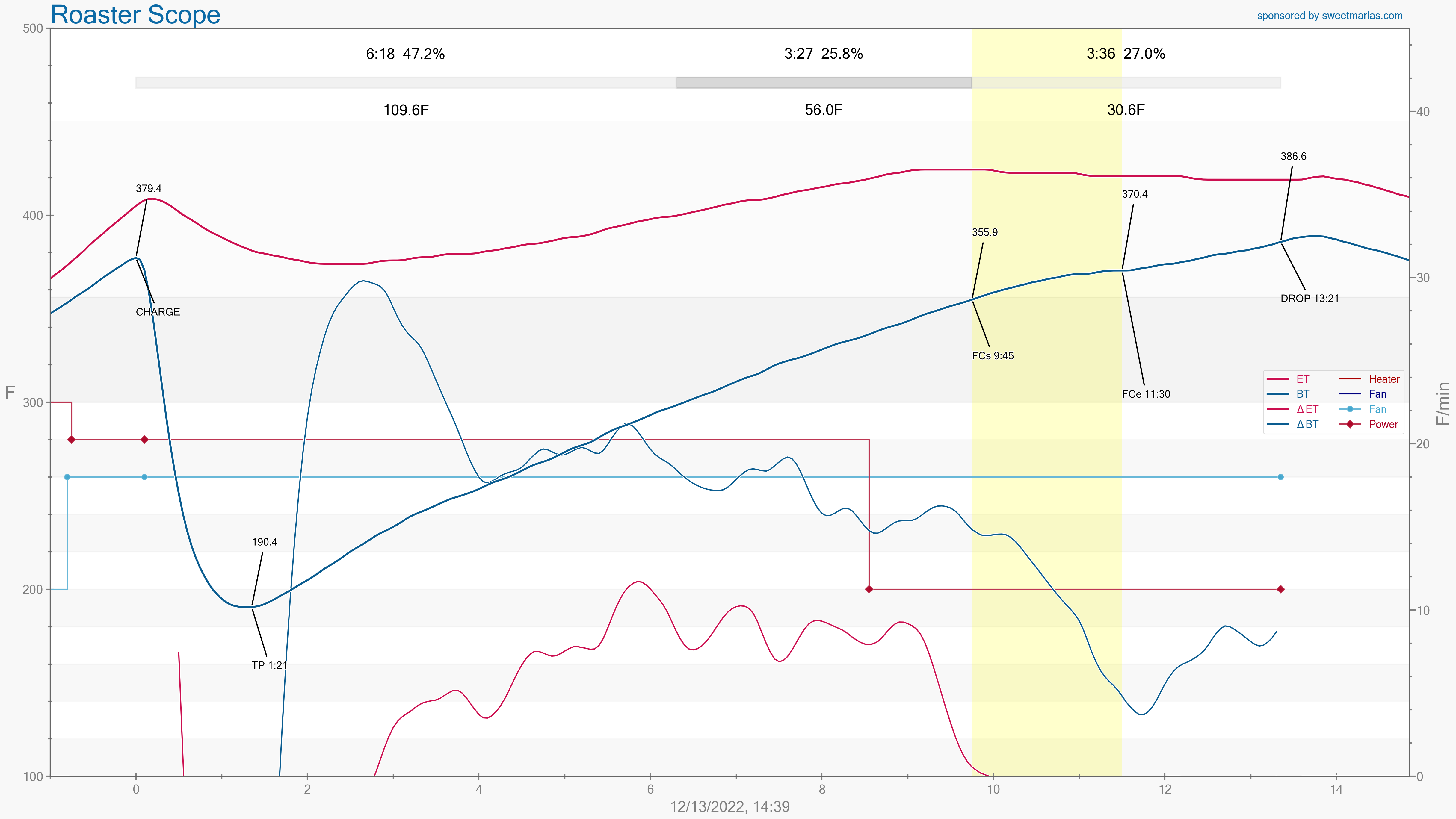
Task: Click the 6:18 47.2% drying phase label
Action: pyautogui.click(x=405, y=54)
